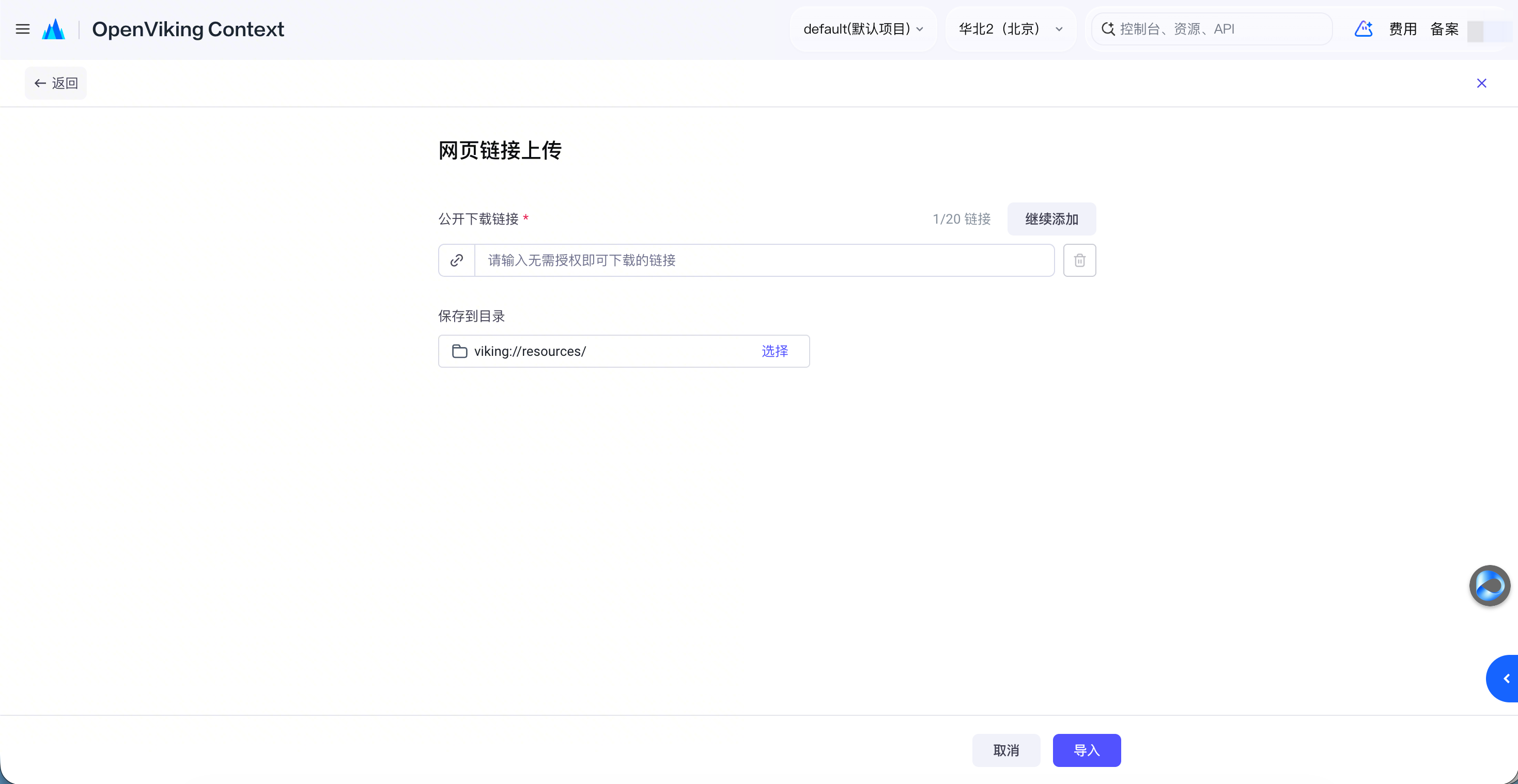This screenshot has width=1518, height=784.
Task: Click the 取消 cancel button
Action: [x=1006, y=750]
